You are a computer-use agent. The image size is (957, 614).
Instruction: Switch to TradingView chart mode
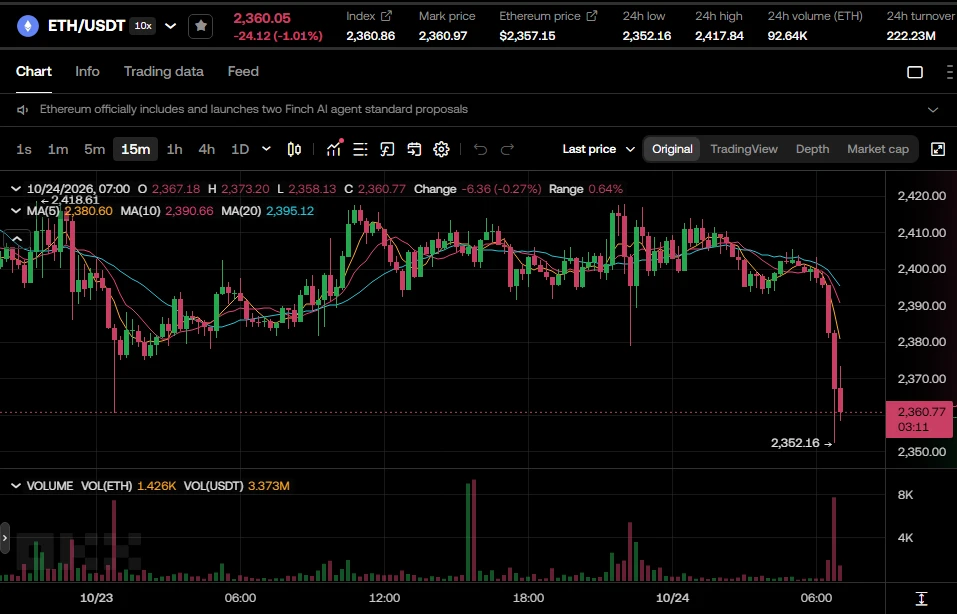tap(744, 149)
